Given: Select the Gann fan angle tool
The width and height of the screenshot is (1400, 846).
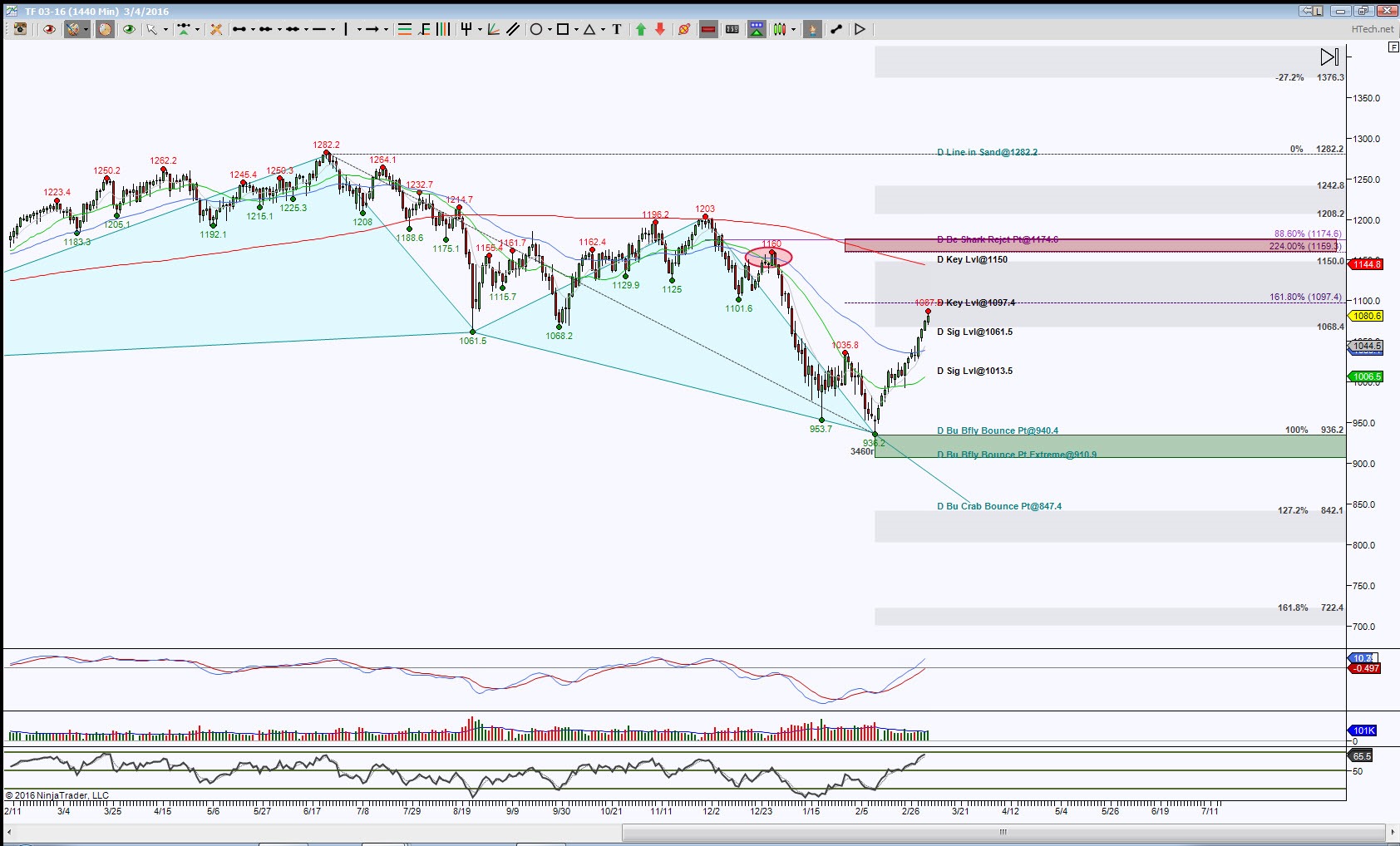Looking at the screenshot, I should click(x=494, y=29).
